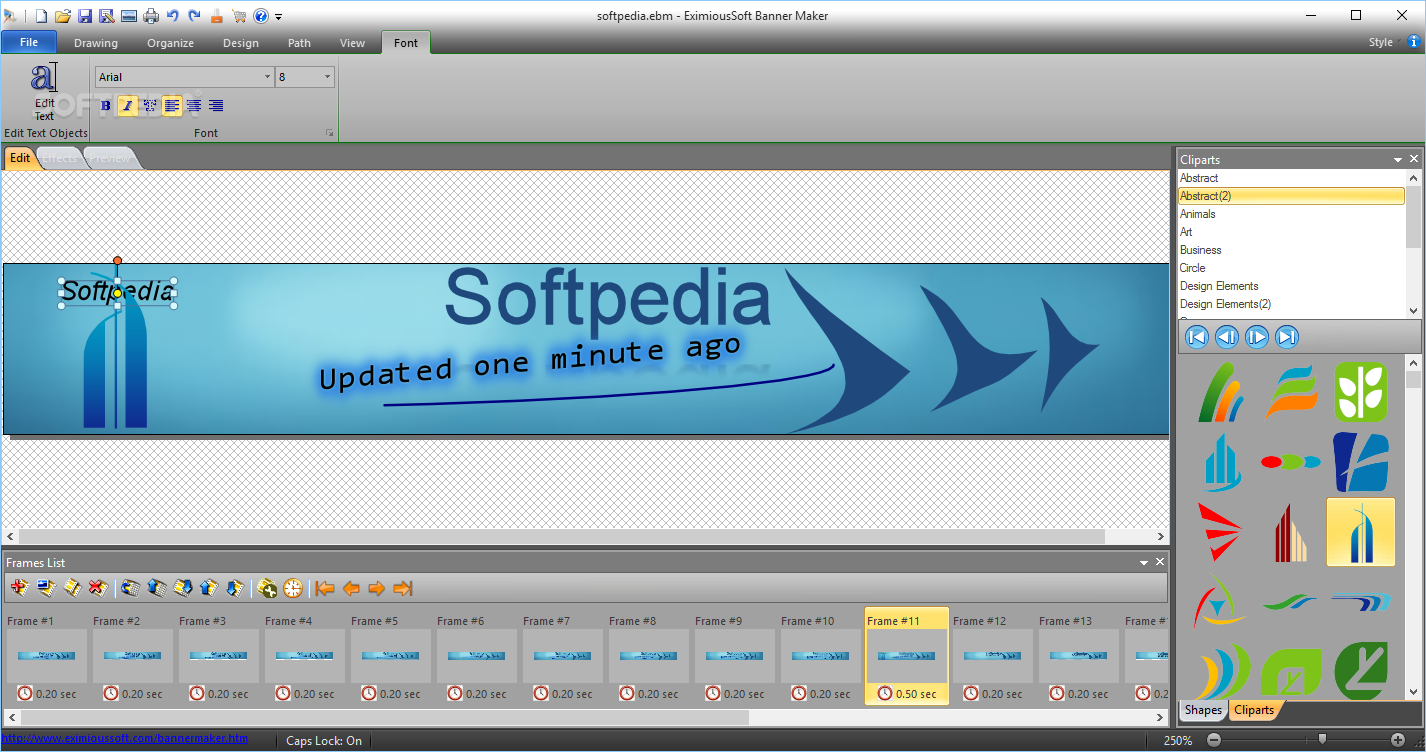Click the Frames List horizontal scrollbar

(384, 717)
